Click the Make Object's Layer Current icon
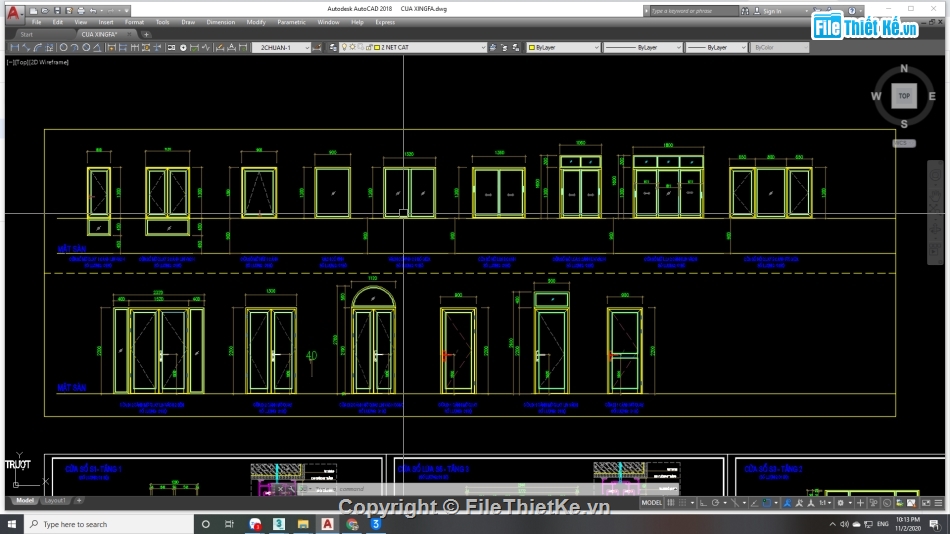This screenshot has width=950, height=534. 493,47
